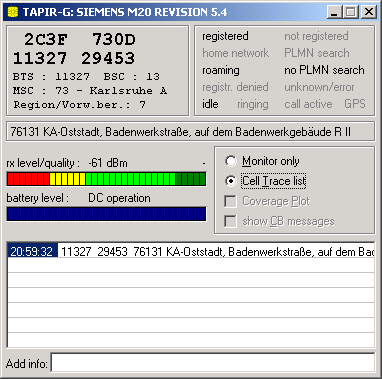Screen dimensions: 382x379
Task: Click the hex cell ID 2C3F
Action: (46, 40)
